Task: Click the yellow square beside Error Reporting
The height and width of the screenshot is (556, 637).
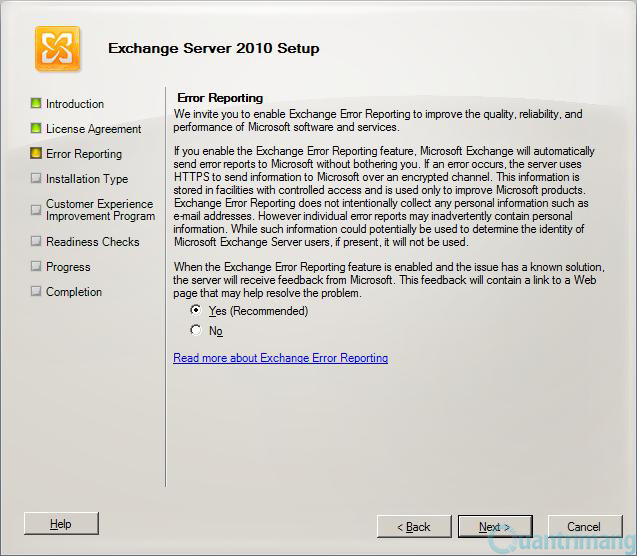Action: [x=36, y=153]
